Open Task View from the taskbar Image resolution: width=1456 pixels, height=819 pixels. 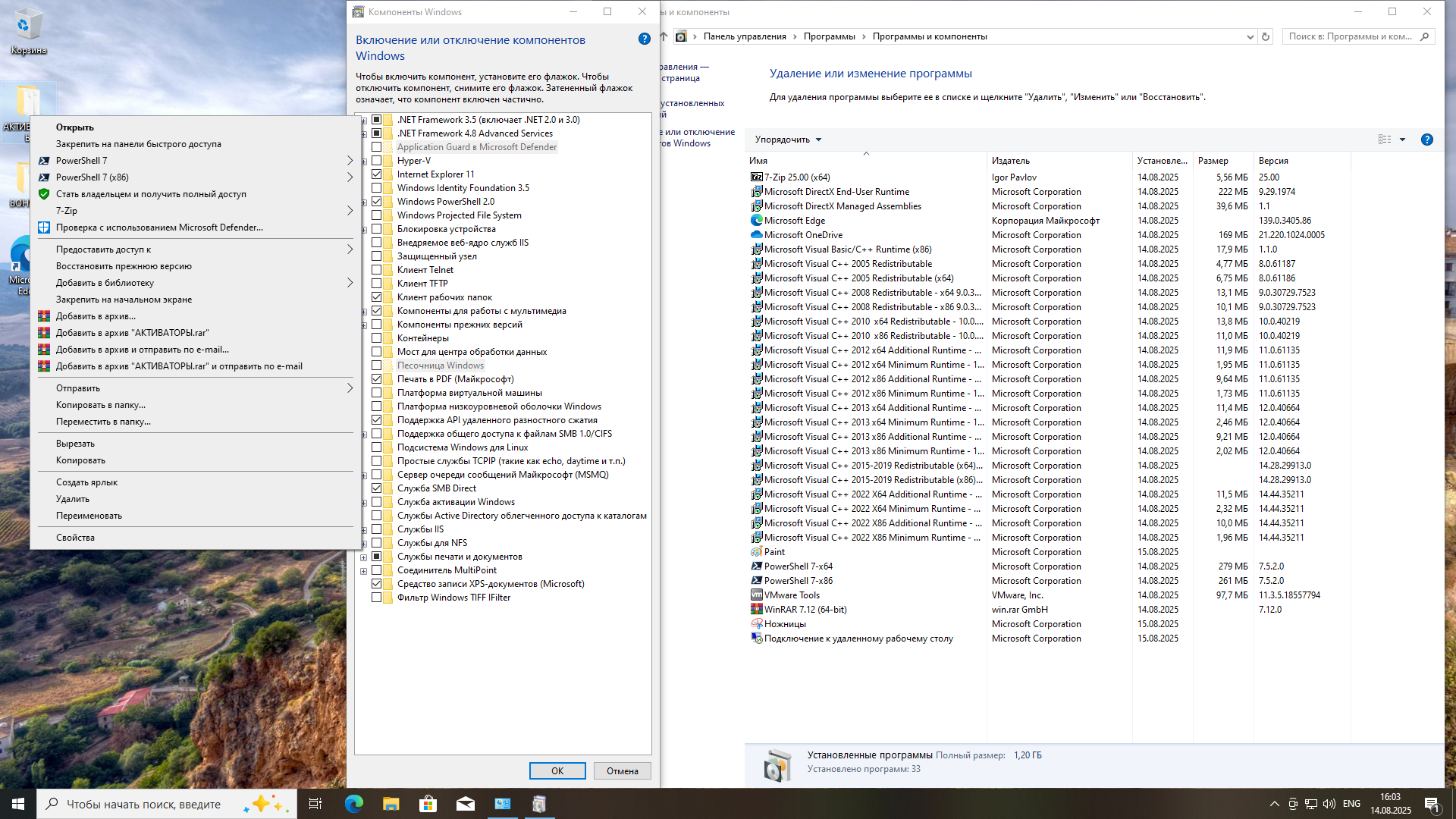click(x=315, y=804)
